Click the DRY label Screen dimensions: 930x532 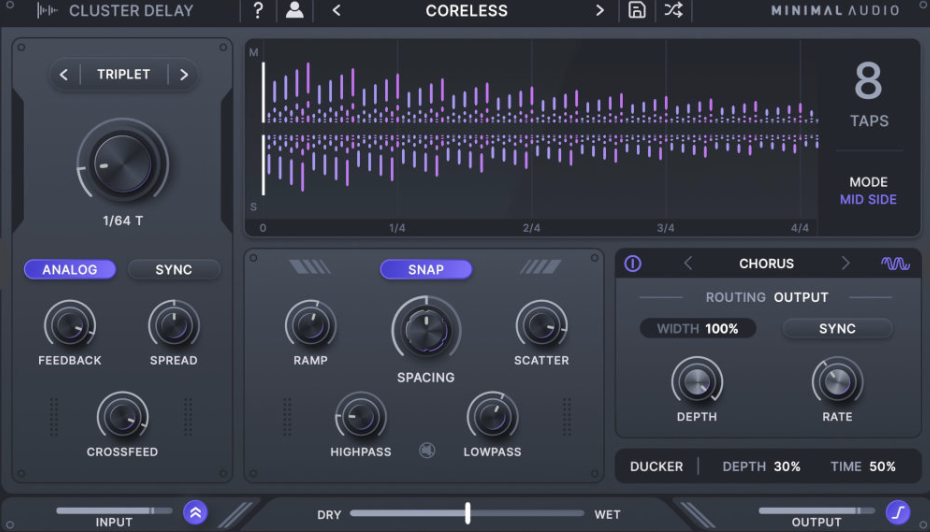pos(329,515)
